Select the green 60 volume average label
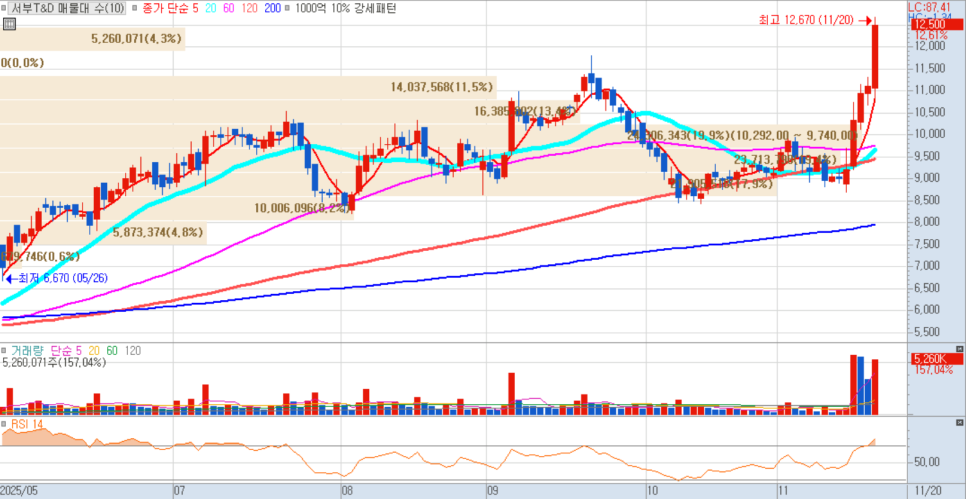Image resolution: width=966 pixels, height=499 pixels. [112, 351]
